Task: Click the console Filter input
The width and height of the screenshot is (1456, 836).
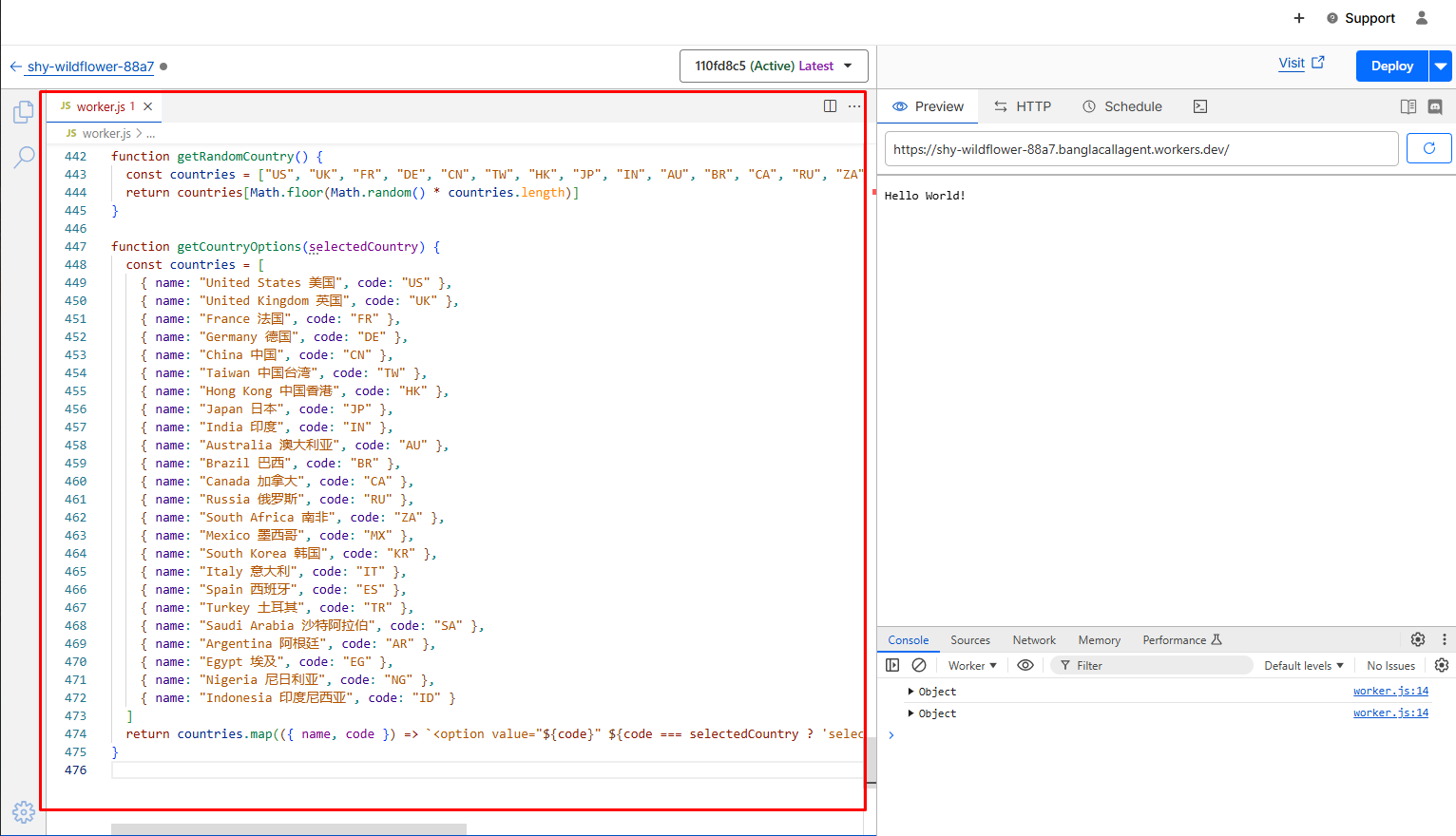Action: (1151, 666)
